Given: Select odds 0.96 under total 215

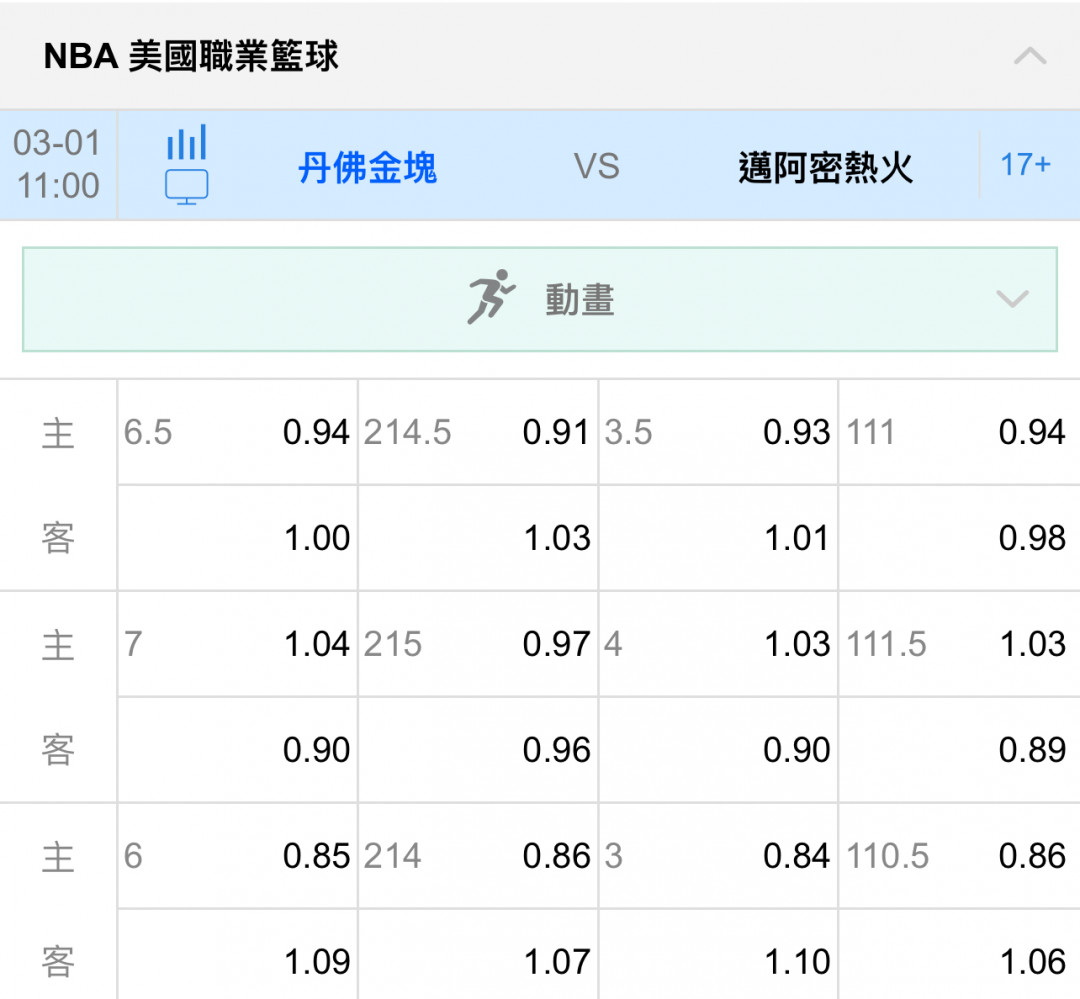Looking at the screenshot, I should (478, 750).
